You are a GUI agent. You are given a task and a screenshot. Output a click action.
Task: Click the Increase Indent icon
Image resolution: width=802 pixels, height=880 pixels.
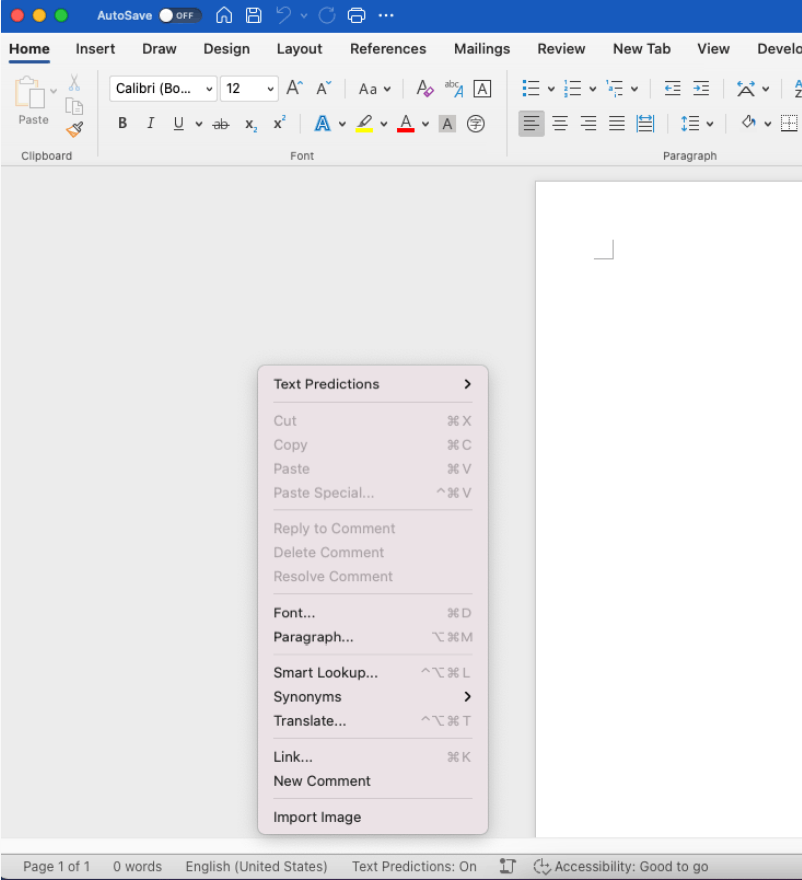tap(701, 89)
